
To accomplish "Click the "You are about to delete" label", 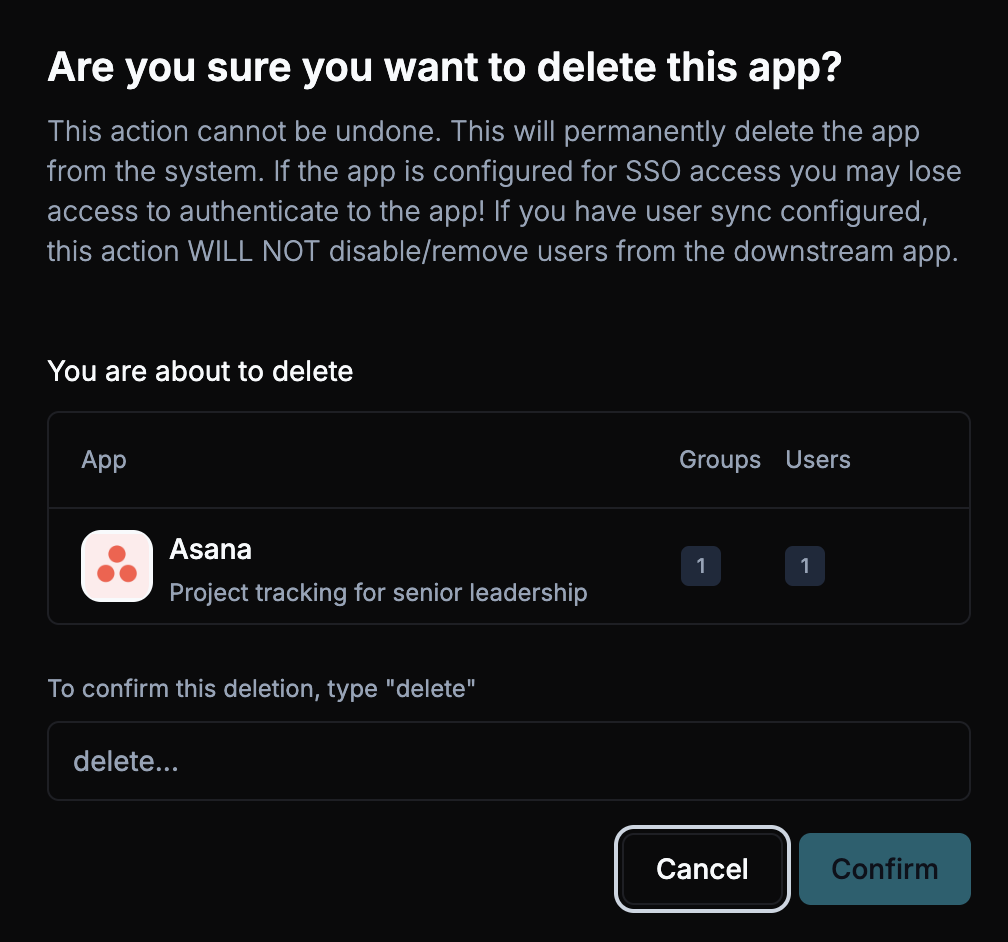I will (200, 372).
